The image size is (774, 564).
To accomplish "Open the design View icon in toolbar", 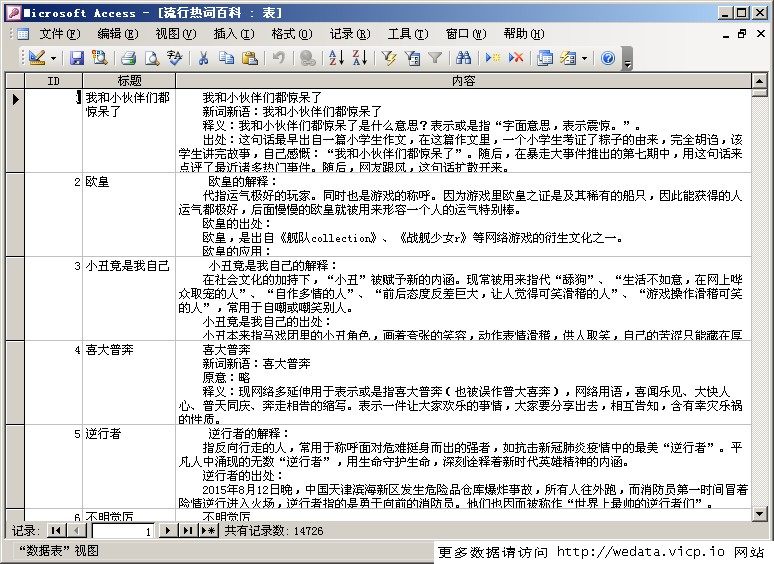I will point(37,58).
